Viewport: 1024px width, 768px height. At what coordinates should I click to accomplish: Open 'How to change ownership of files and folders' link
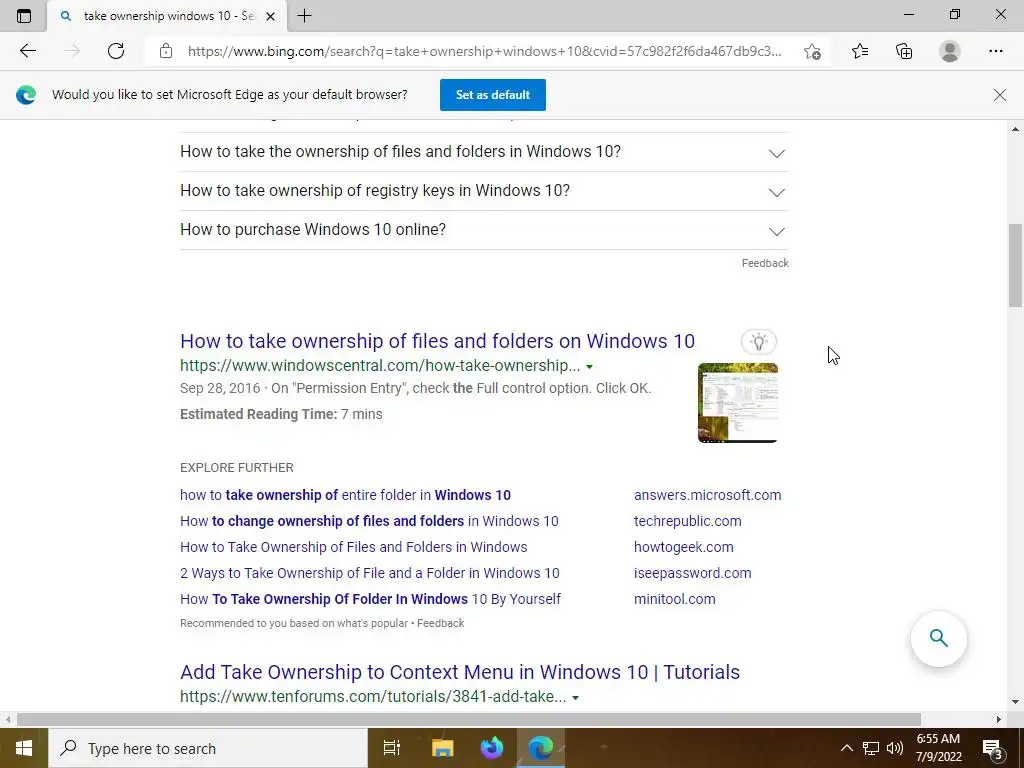(369, 521)
